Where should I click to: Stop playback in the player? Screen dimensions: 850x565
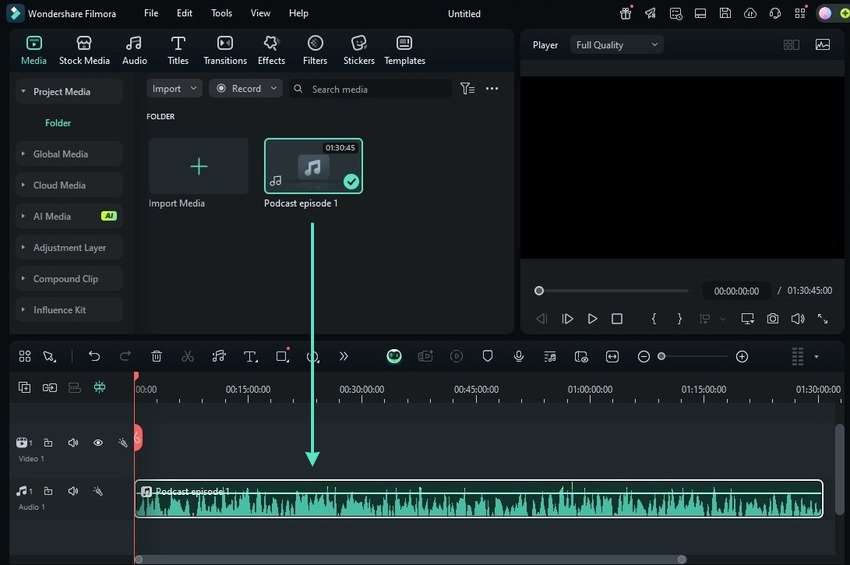617,319
